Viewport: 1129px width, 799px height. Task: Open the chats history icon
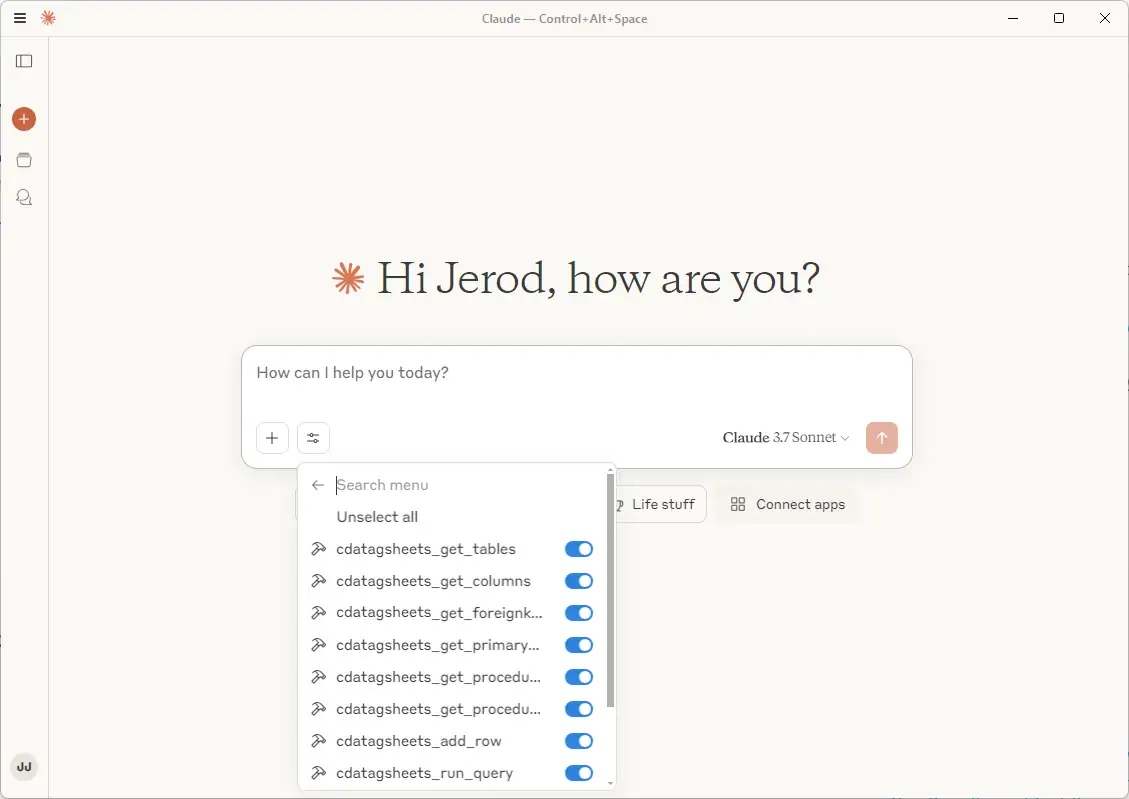pyautogui.click(x=24, y=198)
